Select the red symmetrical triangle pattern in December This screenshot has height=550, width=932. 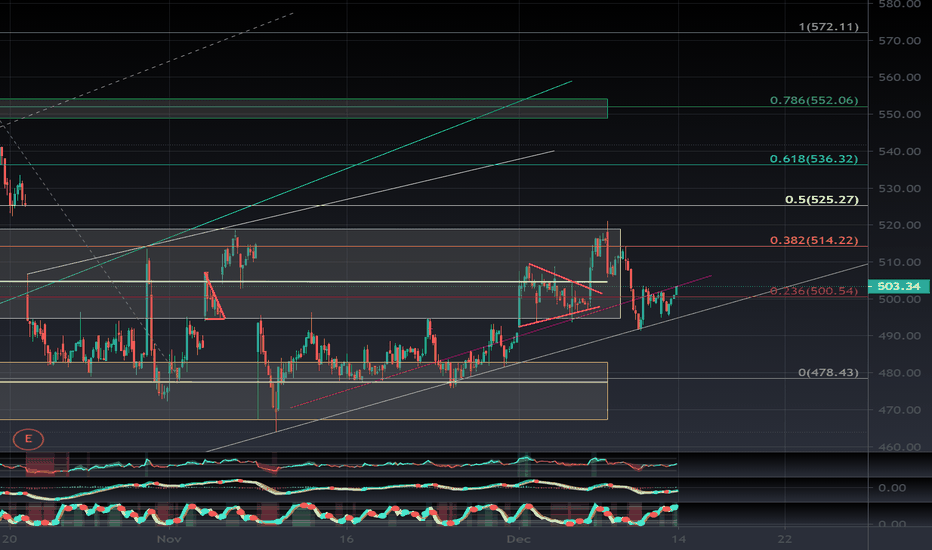pos(559,295)
